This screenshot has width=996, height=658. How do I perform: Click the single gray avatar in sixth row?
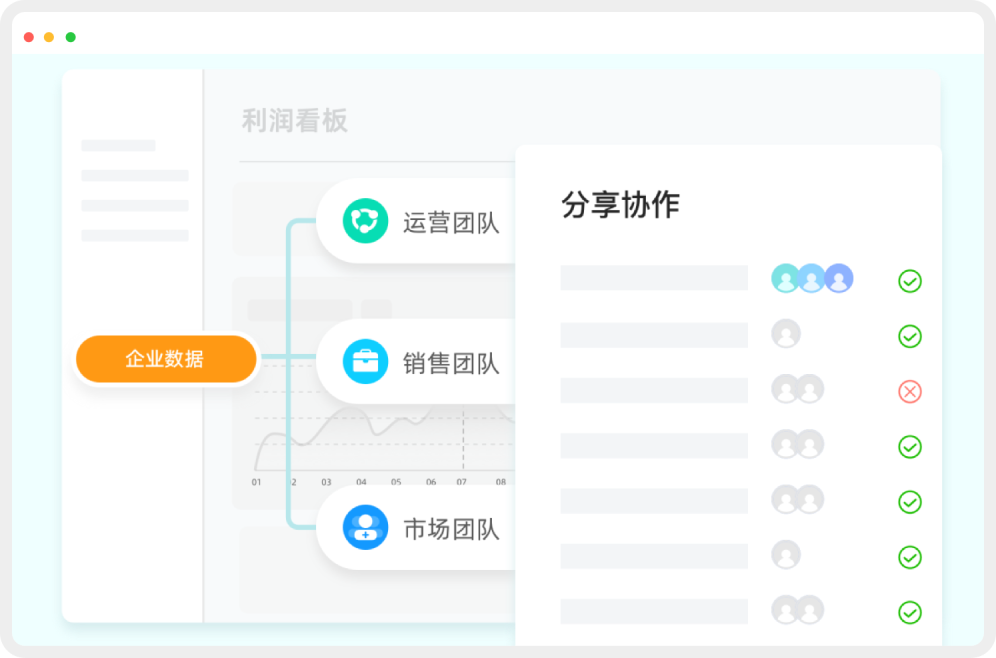[786, 554]
